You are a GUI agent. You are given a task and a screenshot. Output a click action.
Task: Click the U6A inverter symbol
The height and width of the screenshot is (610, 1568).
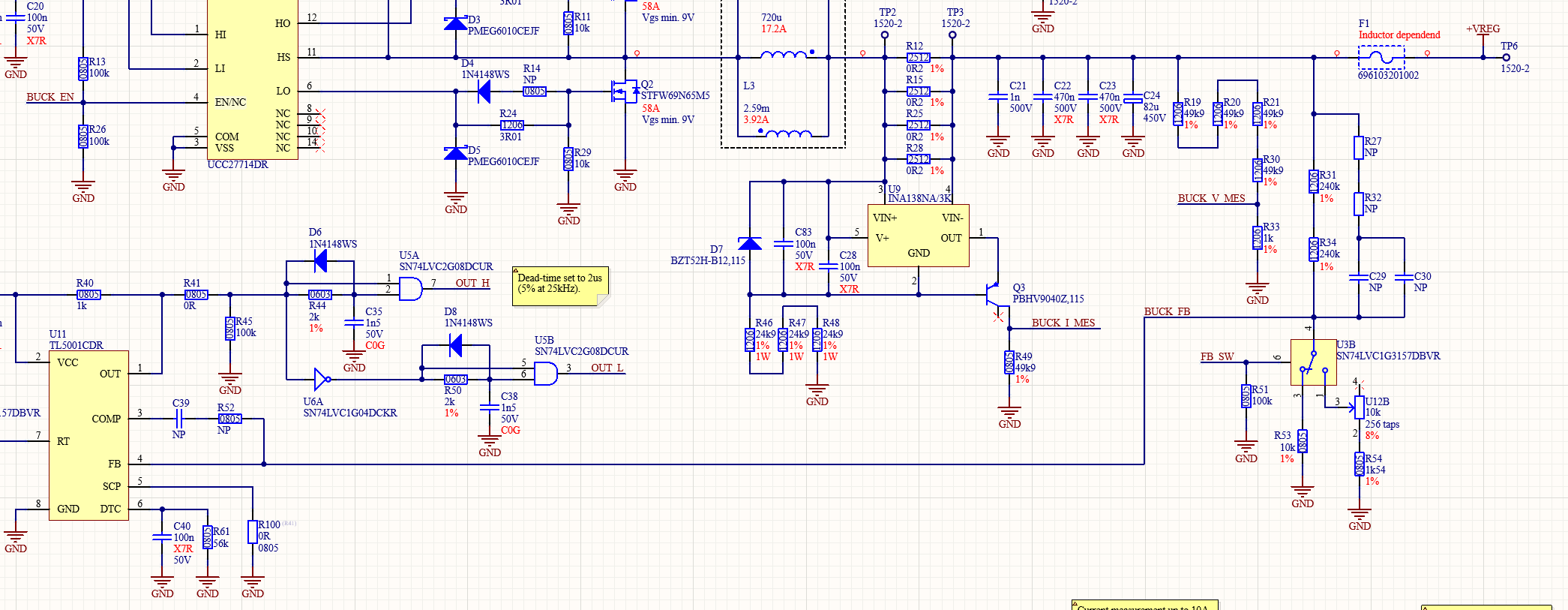tap(322, 380)
